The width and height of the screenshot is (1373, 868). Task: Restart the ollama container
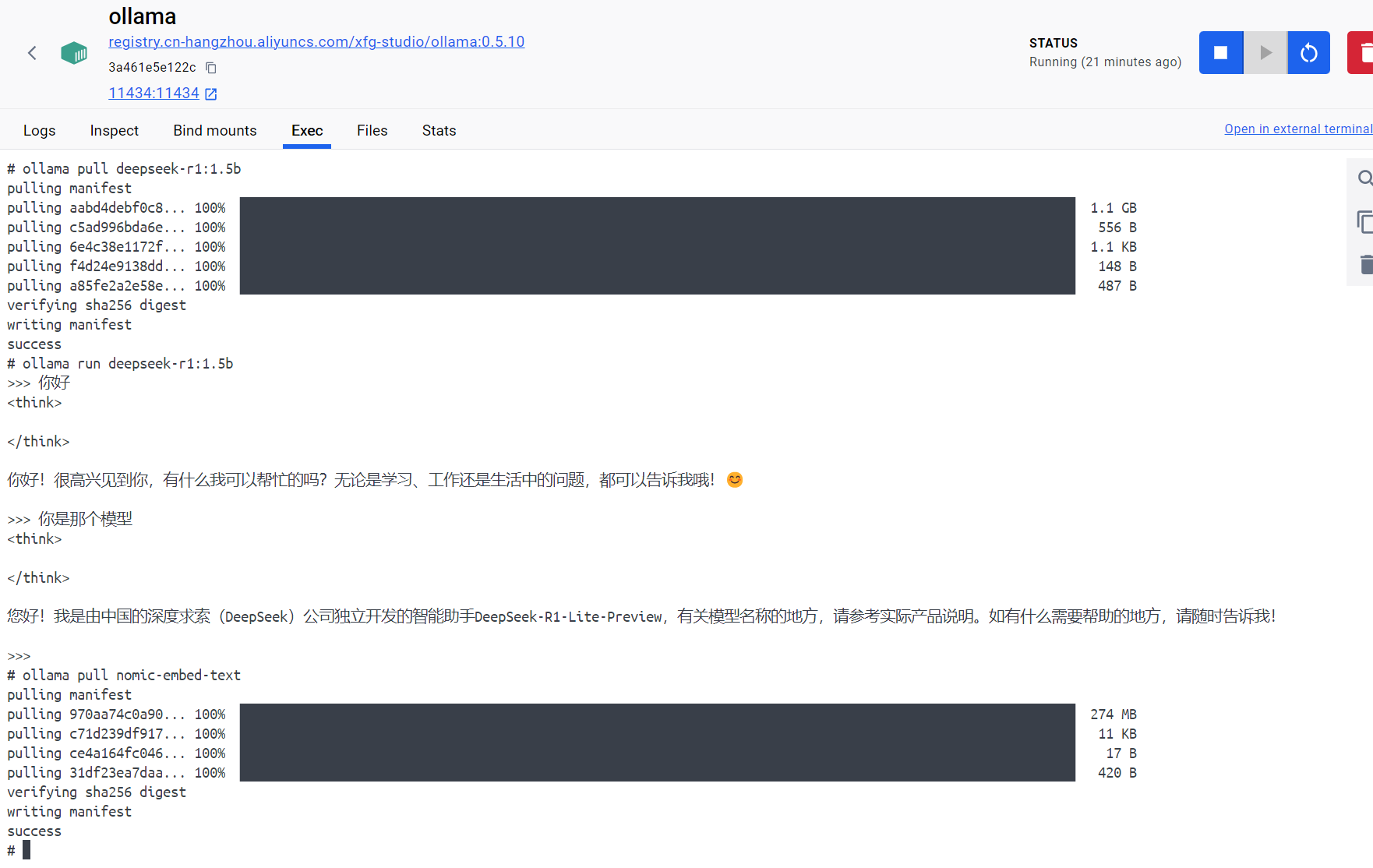tap(1308, 53)
